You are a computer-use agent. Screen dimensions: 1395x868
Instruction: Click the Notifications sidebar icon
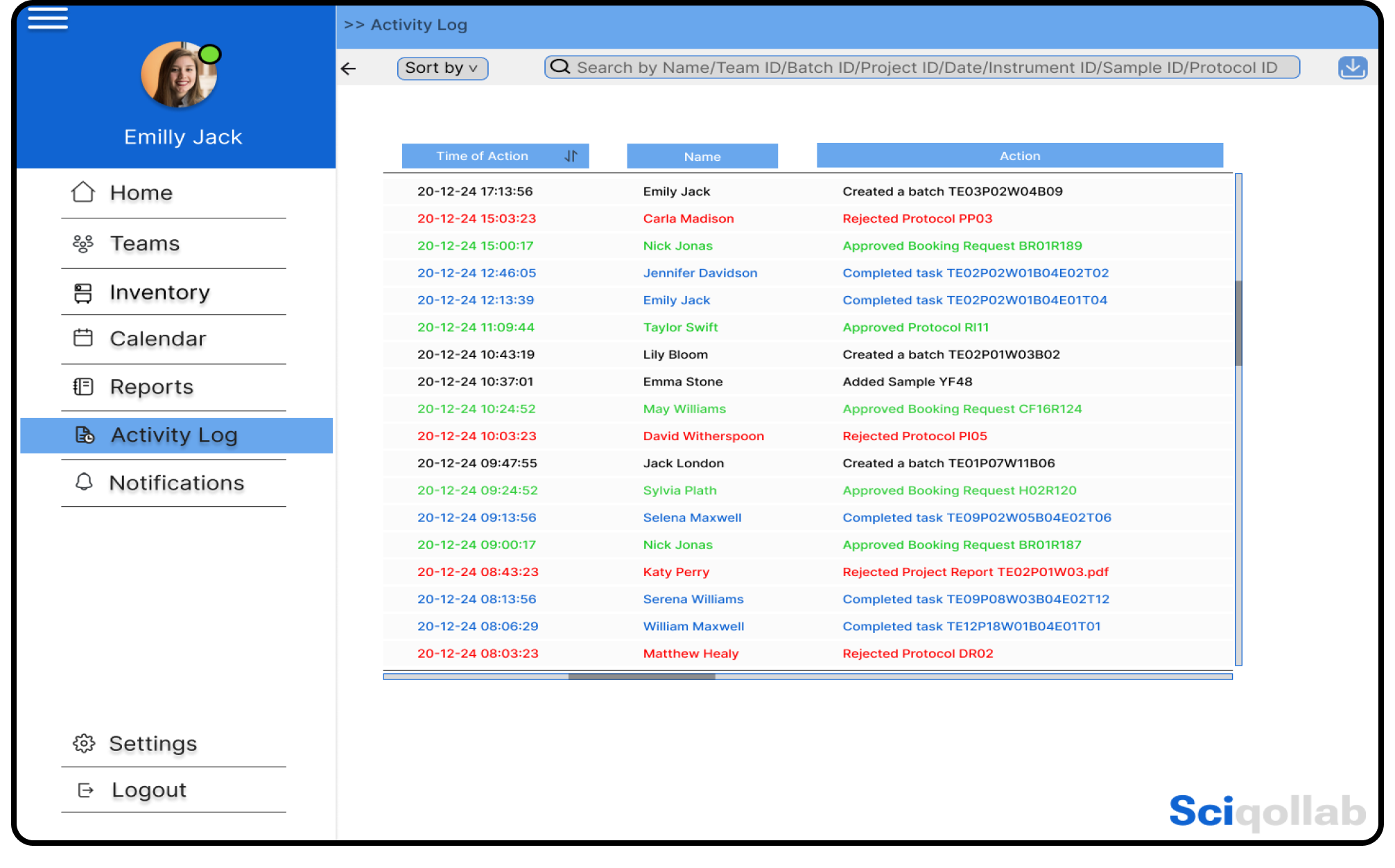(x=83, y=483)
